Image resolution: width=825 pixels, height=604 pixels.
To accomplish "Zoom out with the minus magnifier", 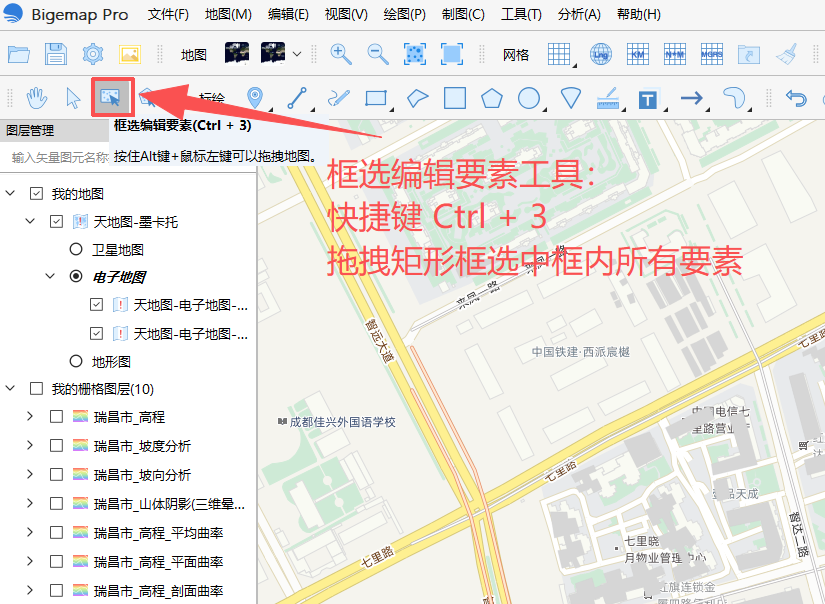I will click(x=378, y=54).
